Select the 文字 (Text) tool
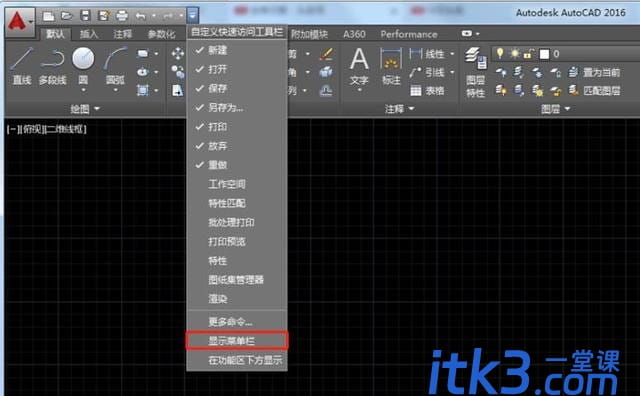The height and width of the screenshot is (396, 640). tap(359, 66)
